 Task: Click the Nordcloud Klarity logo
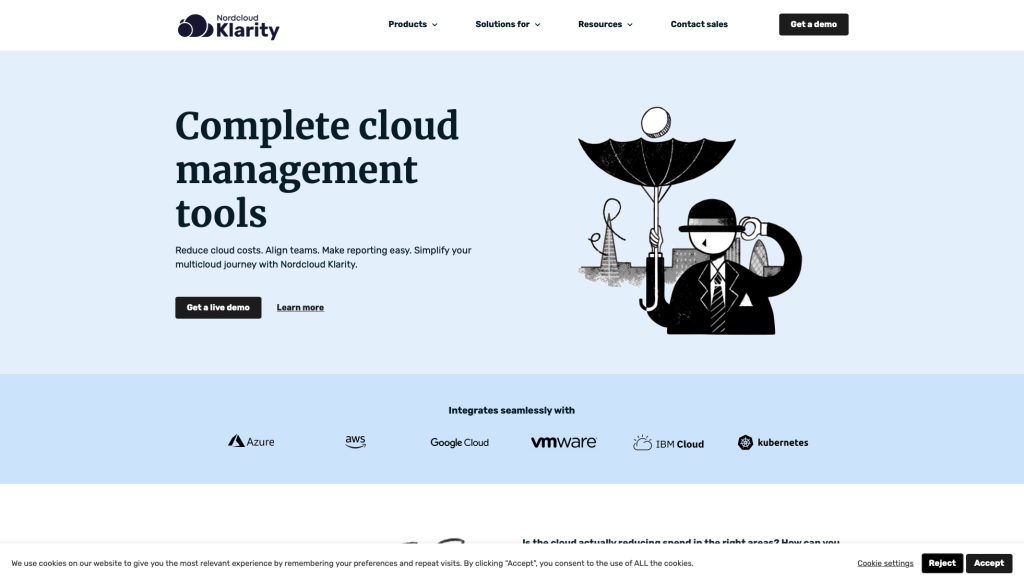pyautogui.click(x=229, y=26)
